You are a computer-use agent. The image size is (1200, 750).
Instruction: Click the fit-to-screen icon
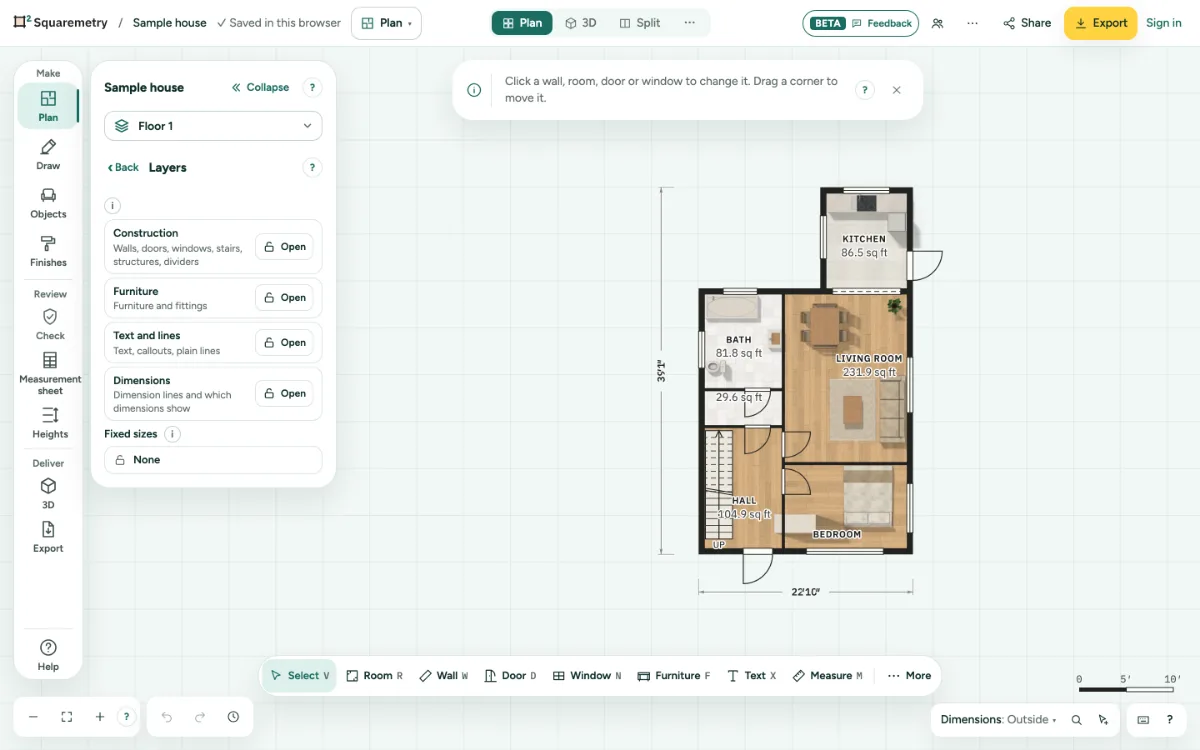pyautogui.click(x=67, y=717)
